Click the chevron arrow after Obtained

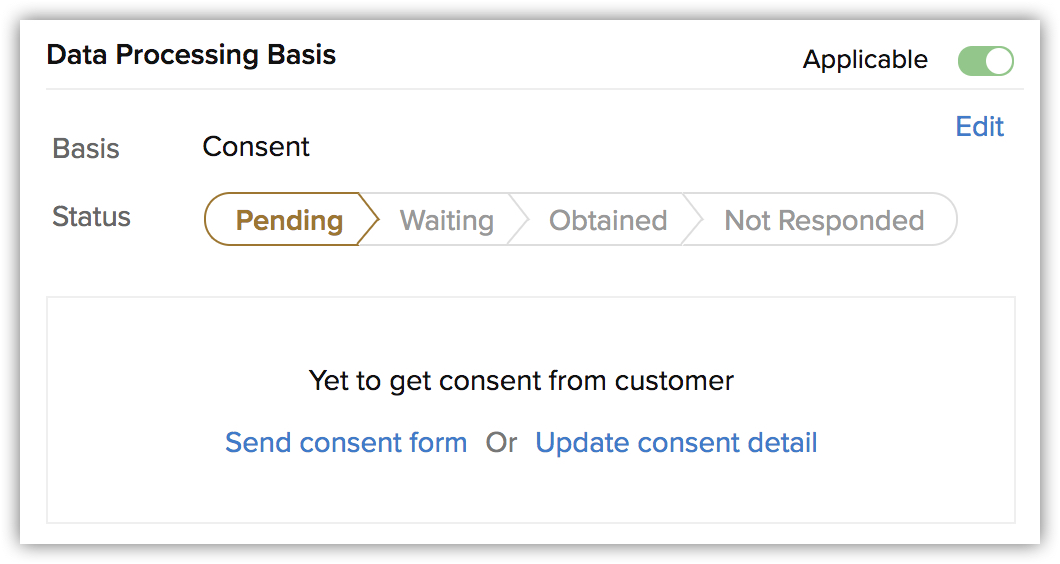(694, 219)
